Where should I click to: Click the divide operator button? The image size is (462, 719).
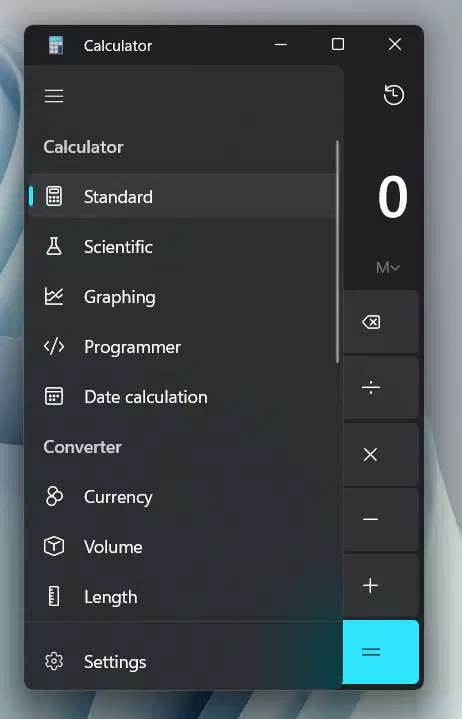(x=380, y=388)
